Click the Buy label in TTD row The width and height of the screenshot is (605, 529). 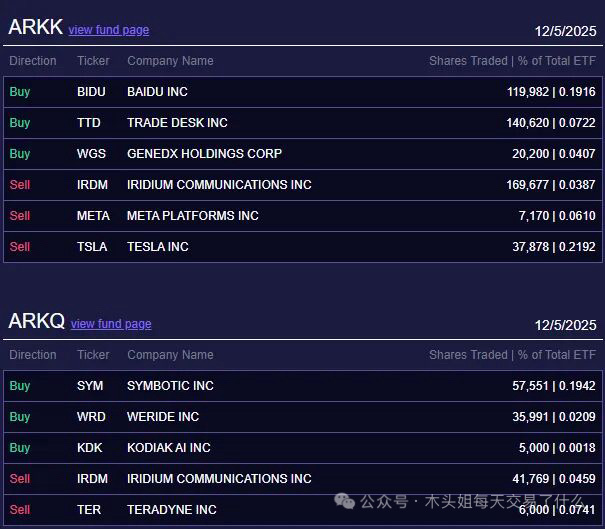pos(20,123)
